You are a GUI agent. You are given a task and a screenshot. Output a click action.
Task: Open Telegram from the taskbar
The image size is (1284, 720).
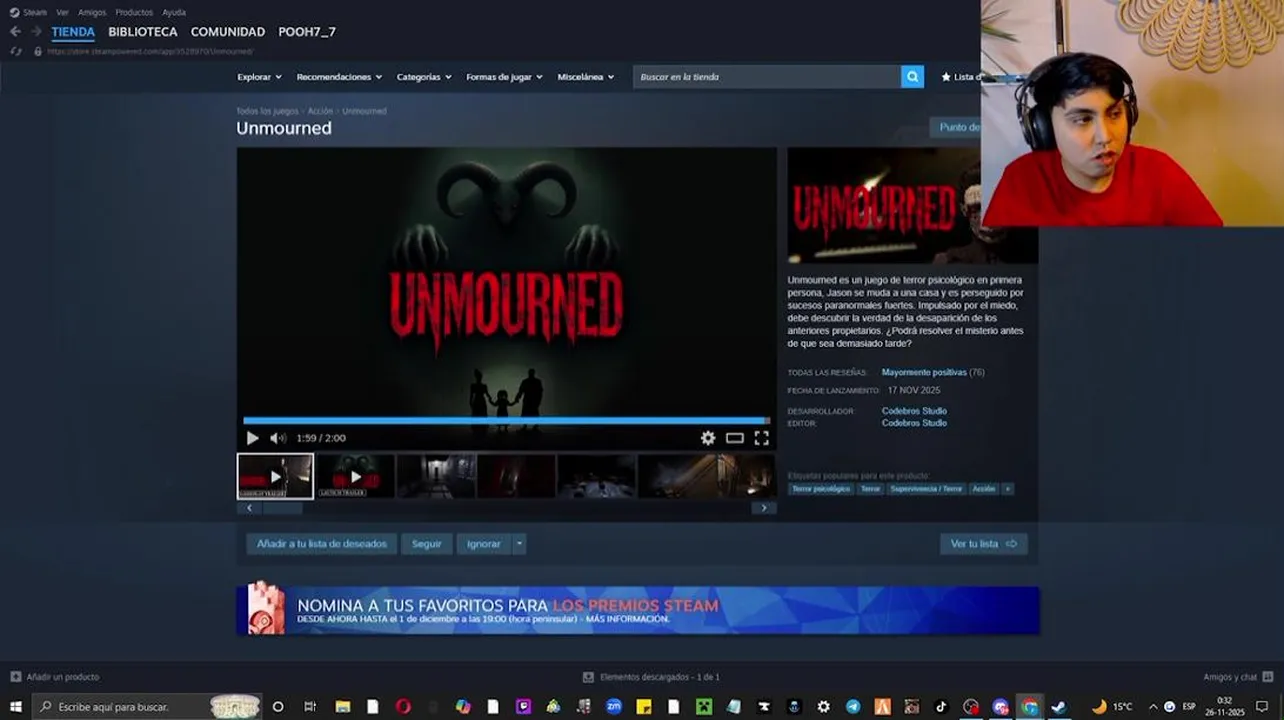pos(853,706)
